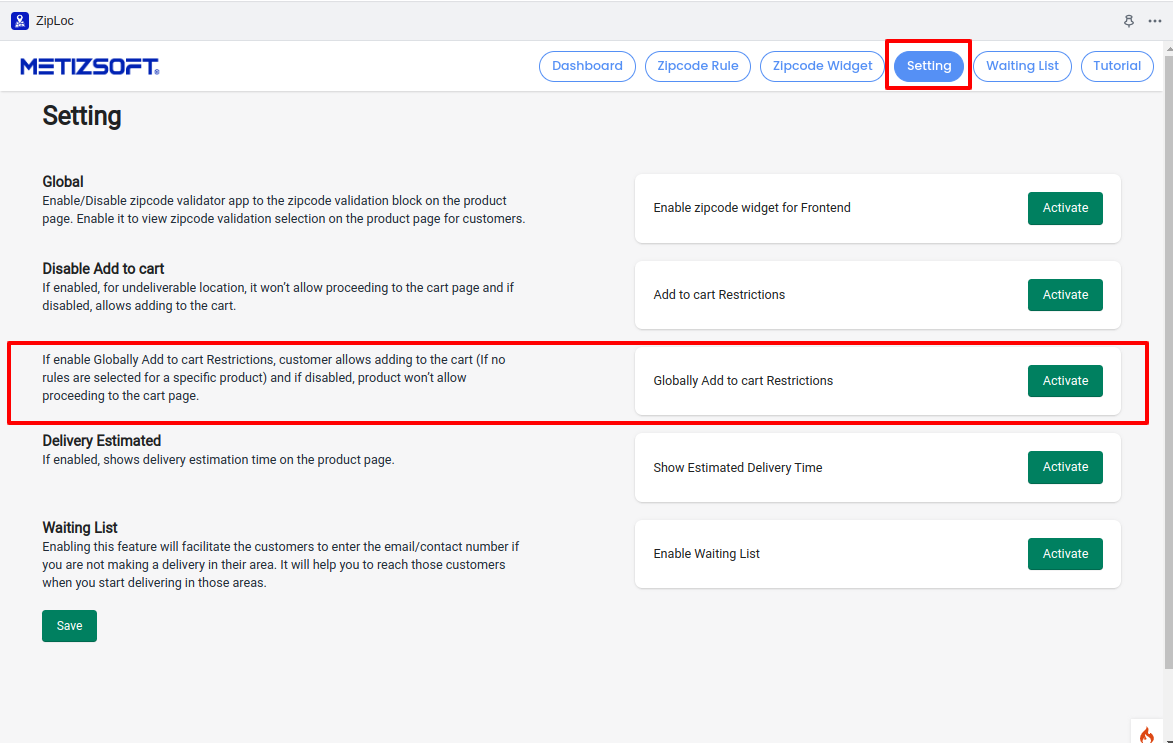
Task: Switch to Zipcode Rule tab
Action: pos(698,66)
